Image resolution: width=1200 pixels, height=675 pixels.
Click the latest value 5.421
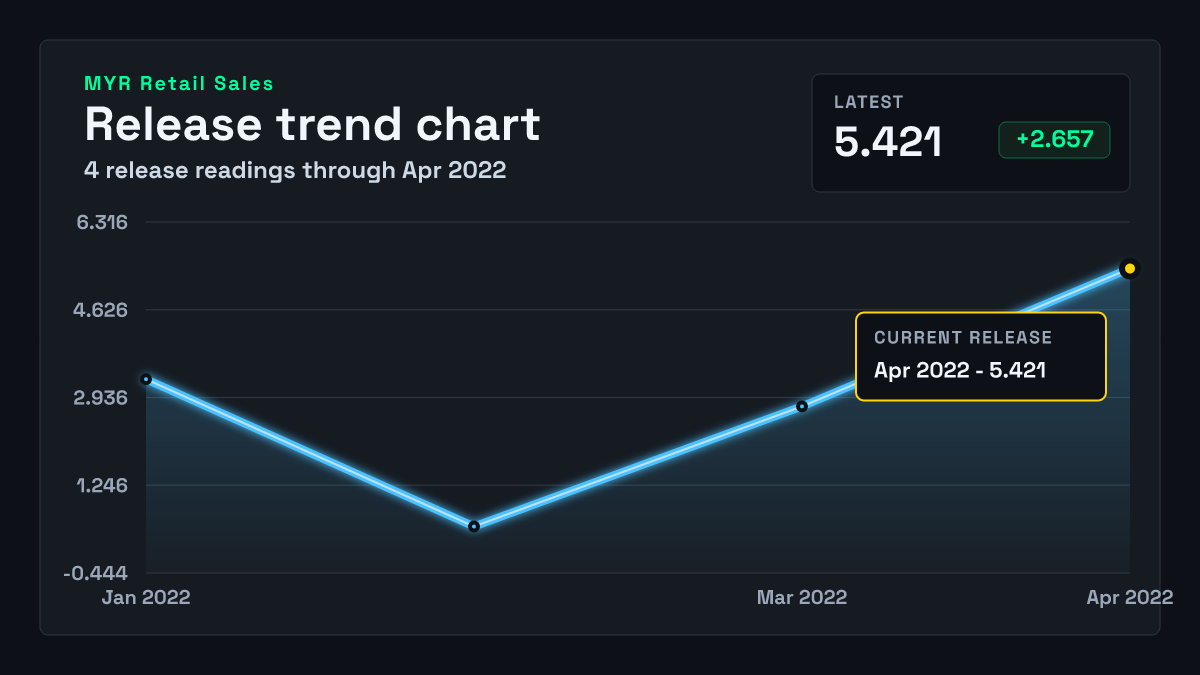888,142
